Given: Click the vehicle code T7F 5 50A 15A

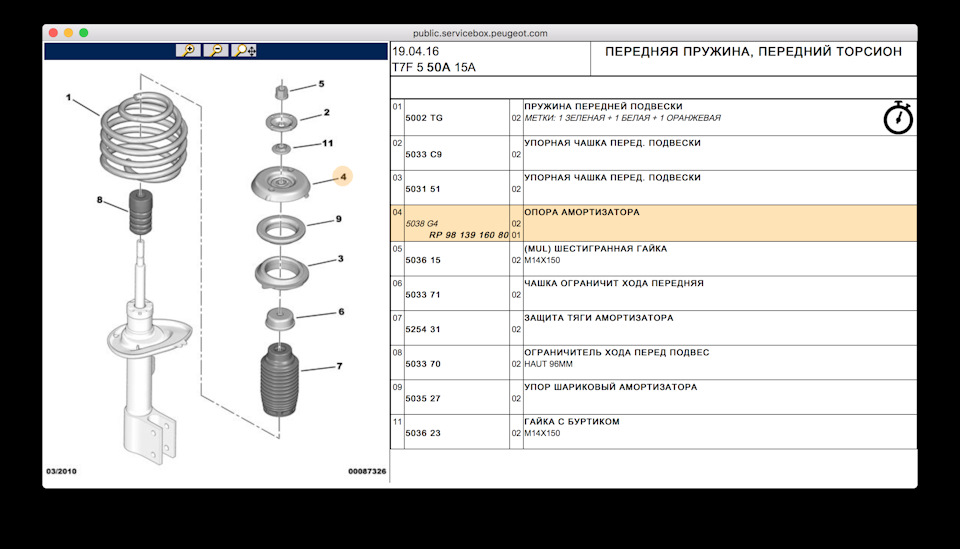Looking at the screenshot, I should click(x=433, y=67).
